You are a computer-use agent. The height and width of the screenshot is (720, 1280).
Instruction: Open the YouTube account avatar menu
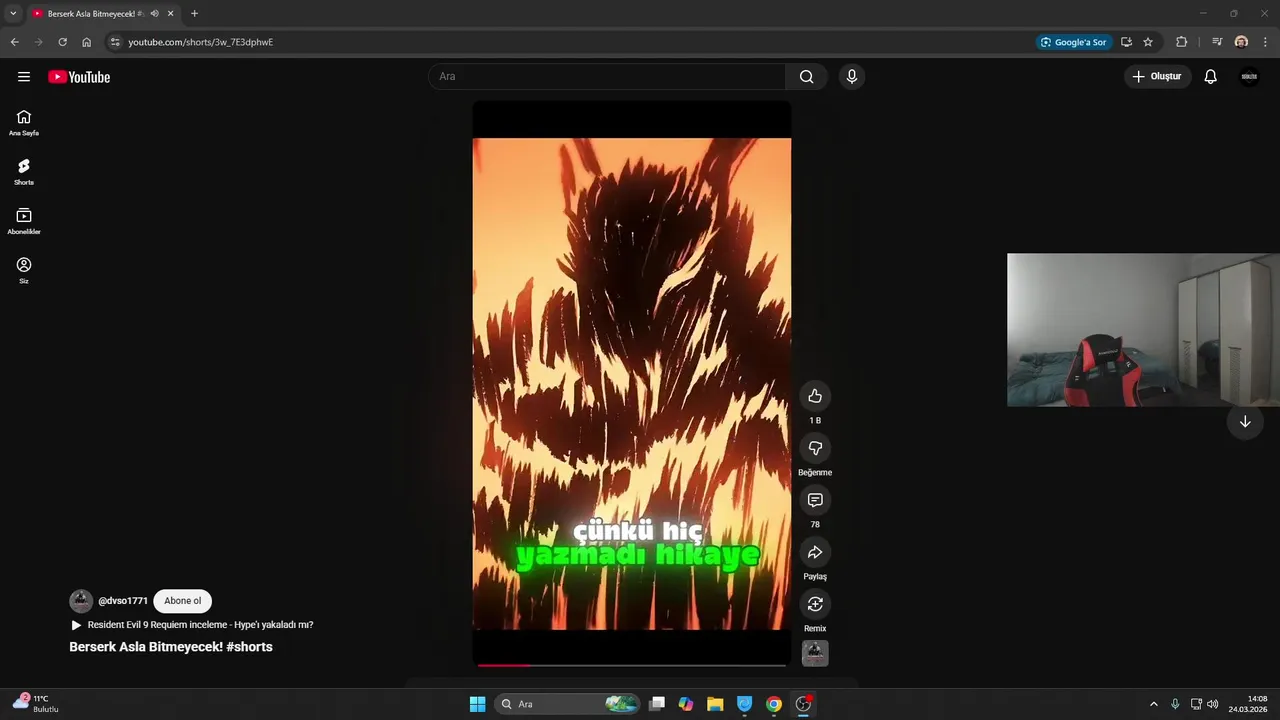click(1249, 77)
